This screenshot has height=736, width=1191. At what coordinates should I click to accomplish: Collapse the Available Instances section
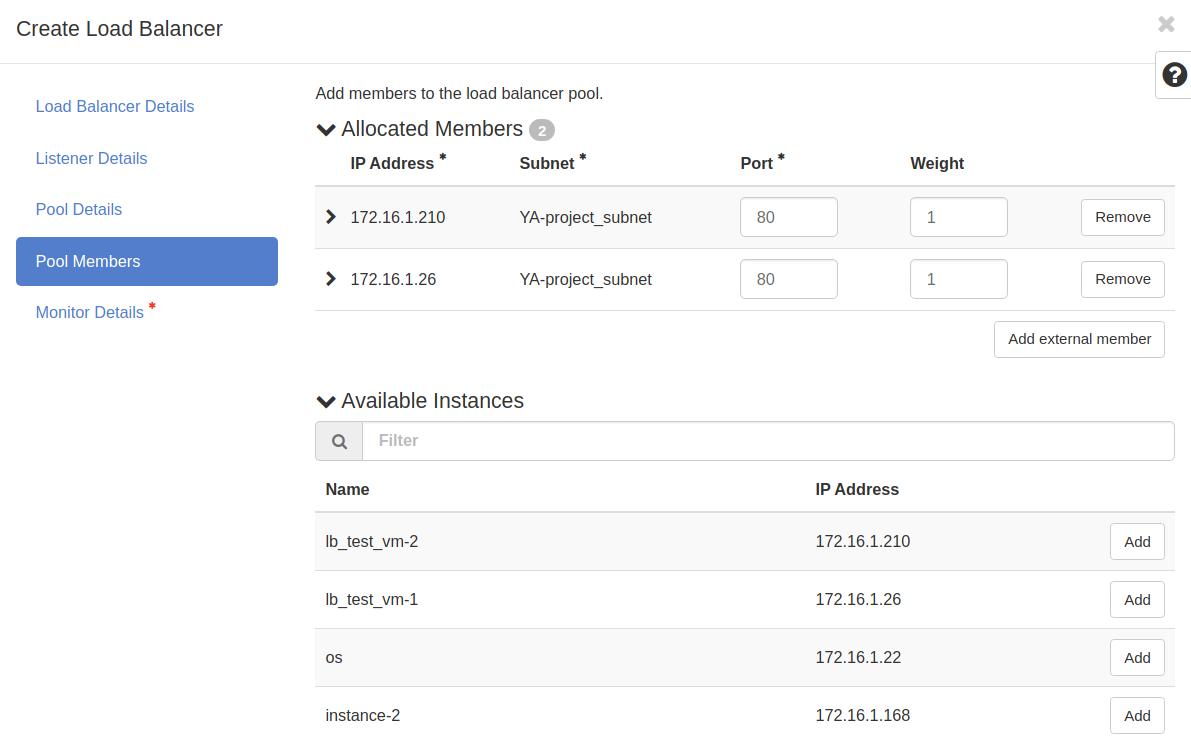coord(326,402)
